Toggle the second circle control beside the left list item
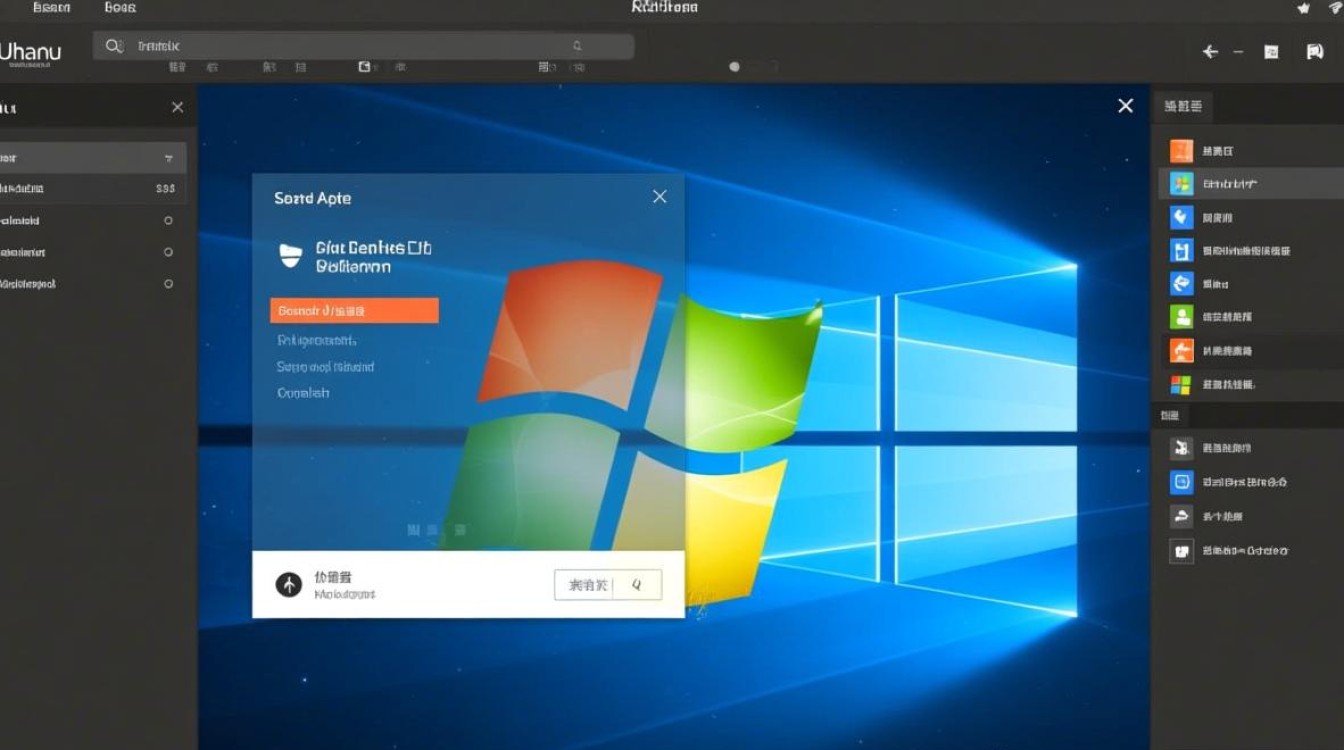Viewport: 1344px width, 750px height. (168, 252)
